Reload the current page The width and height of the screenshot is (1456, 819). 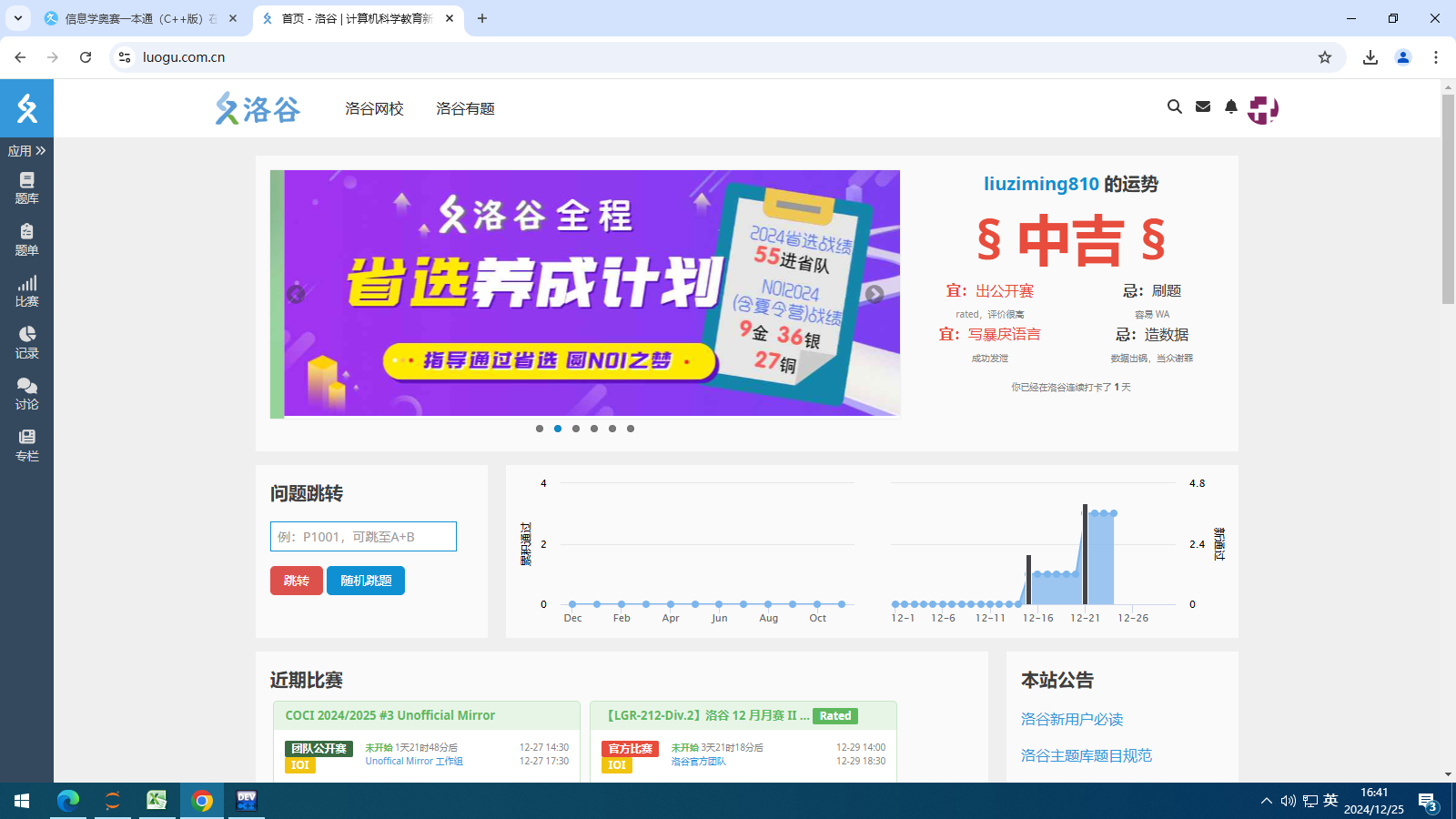pyautogui.click(x=86, y=57)
